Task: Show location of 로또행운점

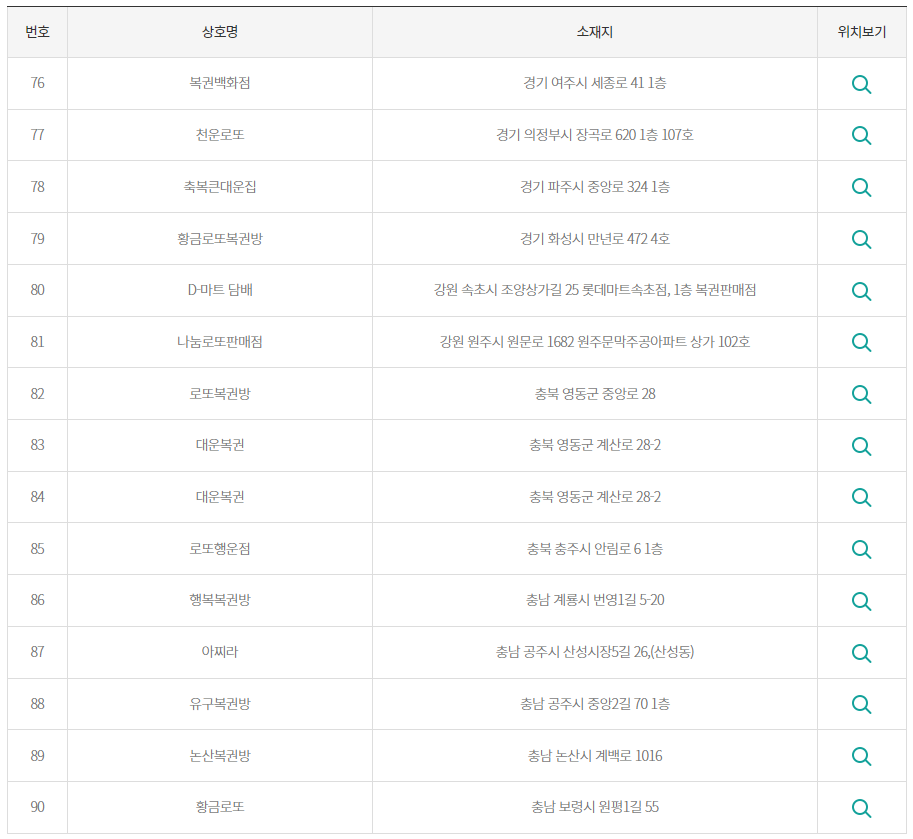Action: point(861,549)
